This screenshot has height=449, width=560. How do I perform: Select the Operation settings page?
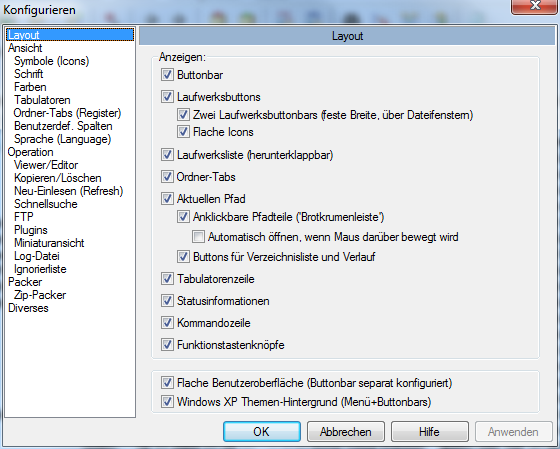tap(30, 152)
